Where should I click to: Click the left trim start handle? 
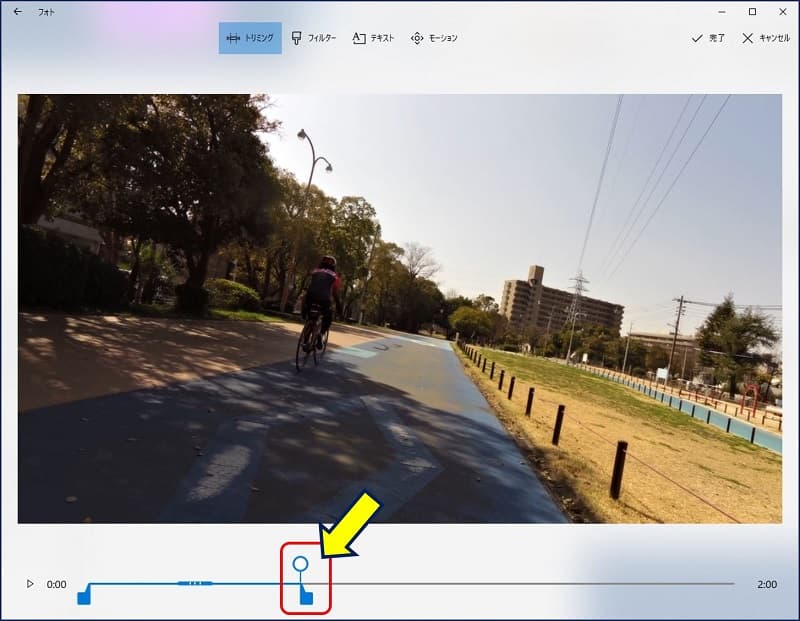[x=84, y=596]
